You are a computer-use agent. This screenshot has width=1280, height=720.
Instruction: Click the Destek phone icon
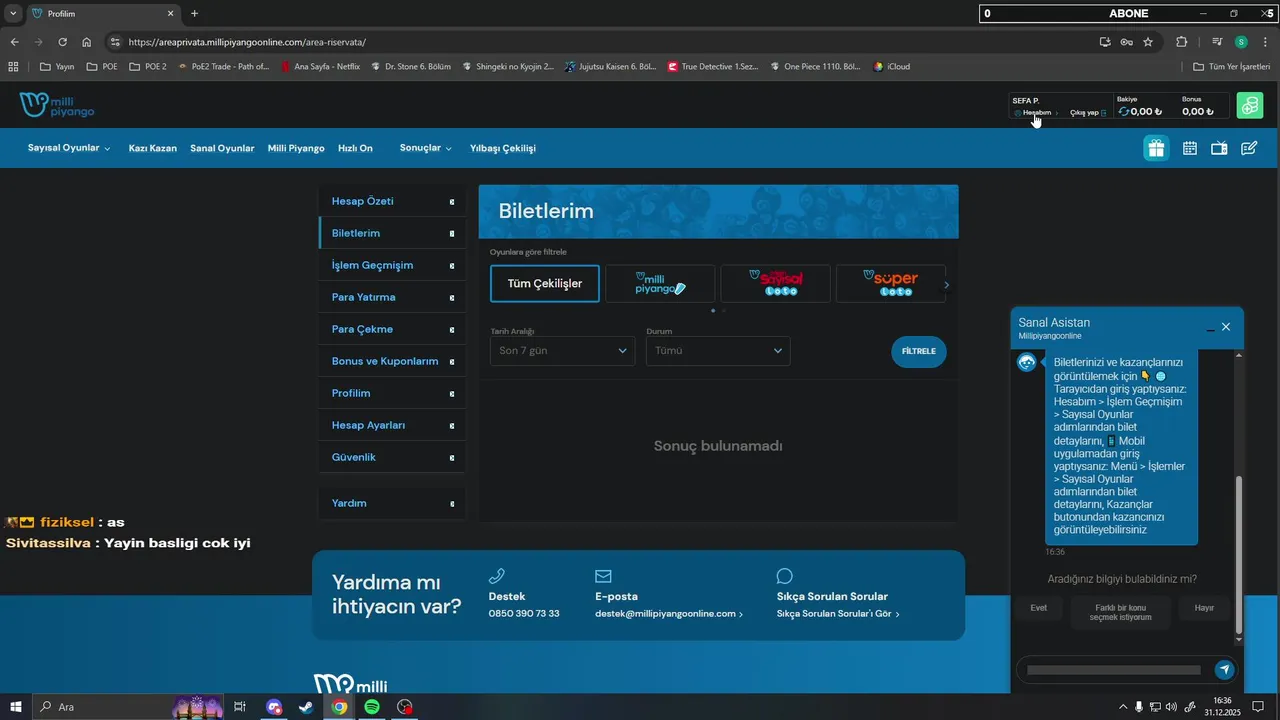pos(496,576)
